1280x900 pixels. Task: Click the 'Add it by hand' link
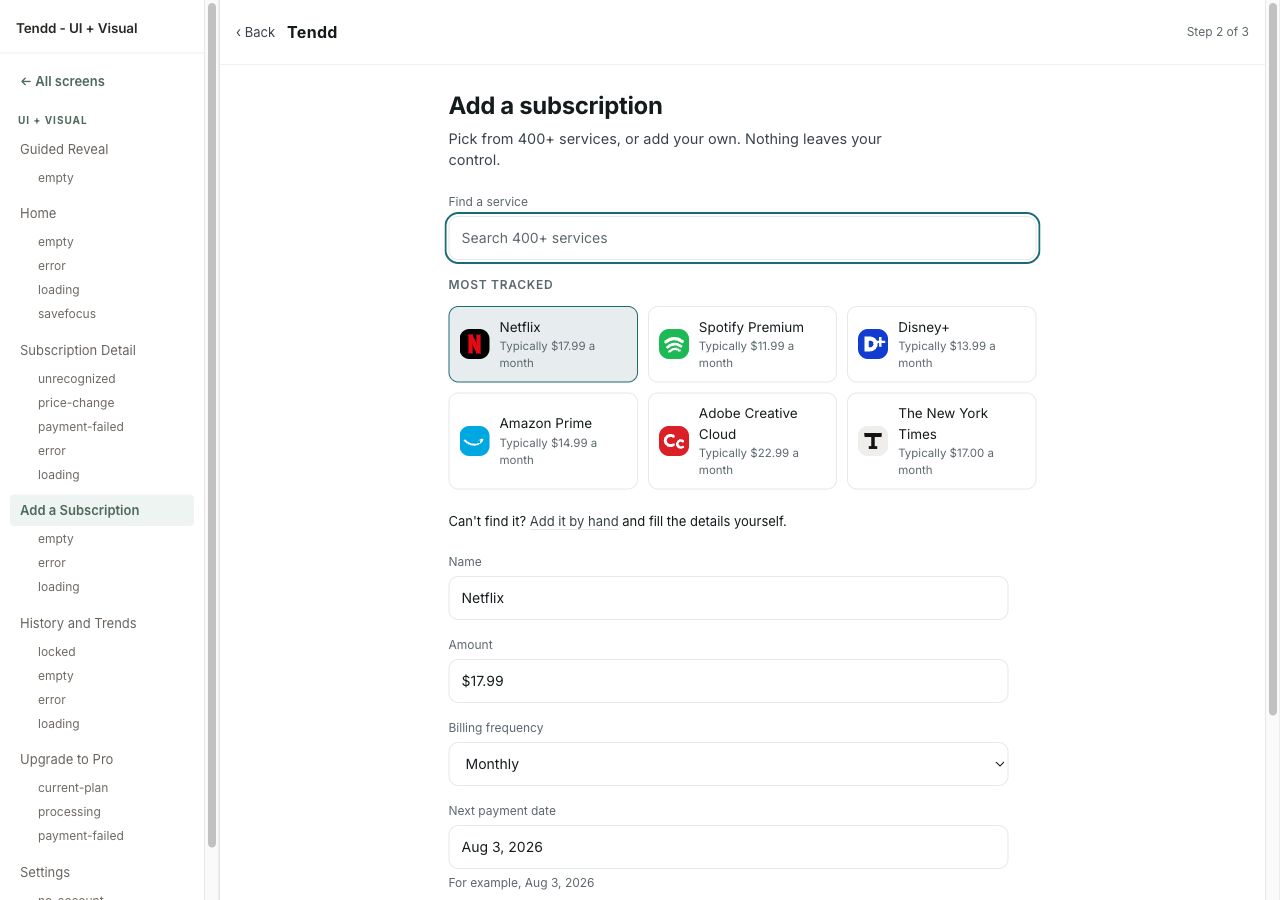point(574,521)
